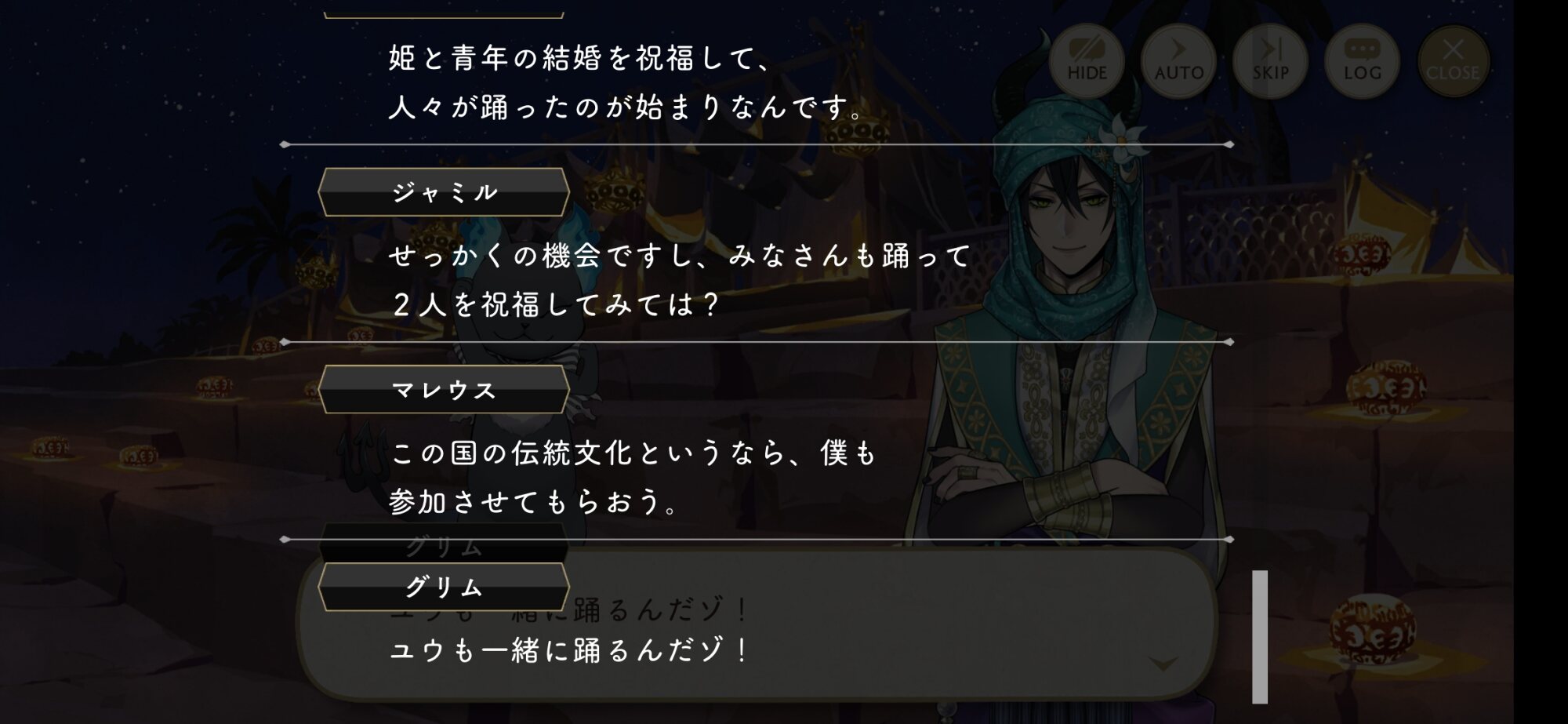The width and height of the screenshot is (1568, 724).
Task: Click the line 参加させてもらおう。
Action: pyautogui.click(x=534, y=502)
